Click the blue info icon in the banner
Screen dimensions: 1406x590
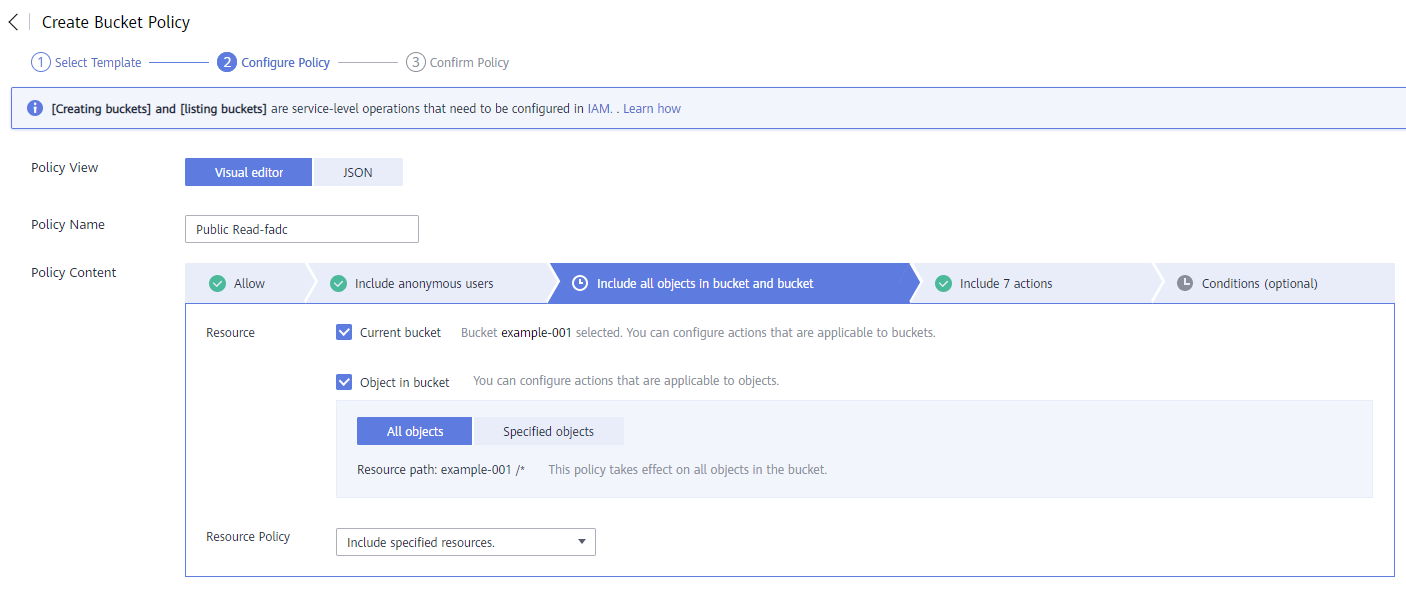pos(35,108)
